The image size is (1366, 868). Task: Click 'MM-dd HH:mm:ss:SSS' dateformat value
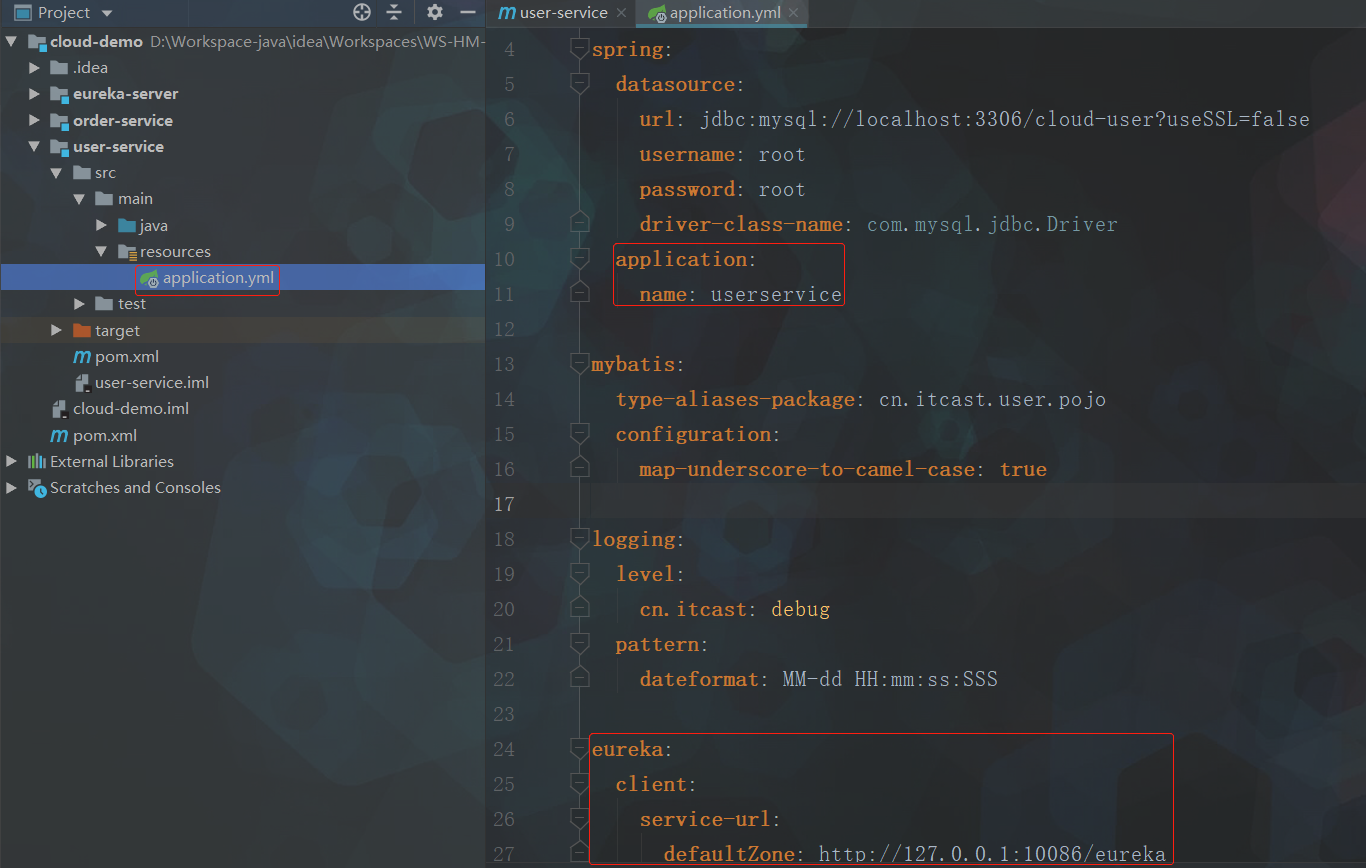click(890, 679)
